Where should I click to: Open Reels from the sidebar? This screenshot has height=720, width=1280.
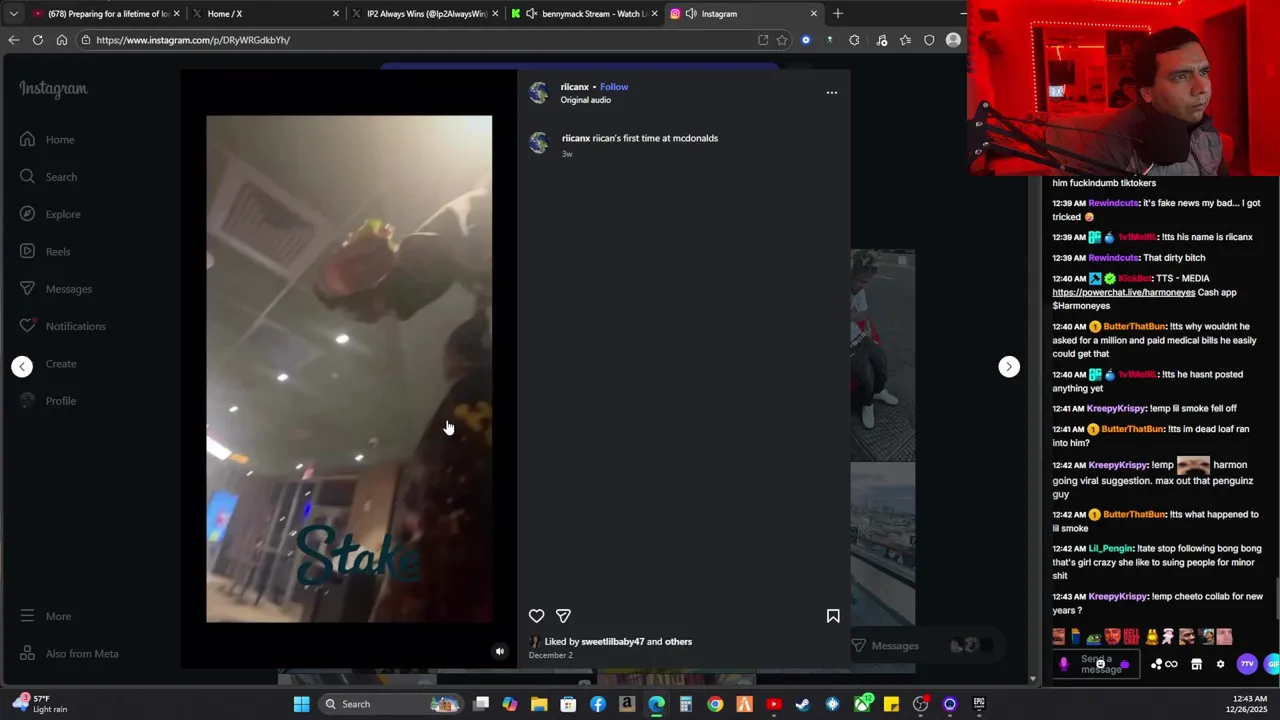coord(45,252)
